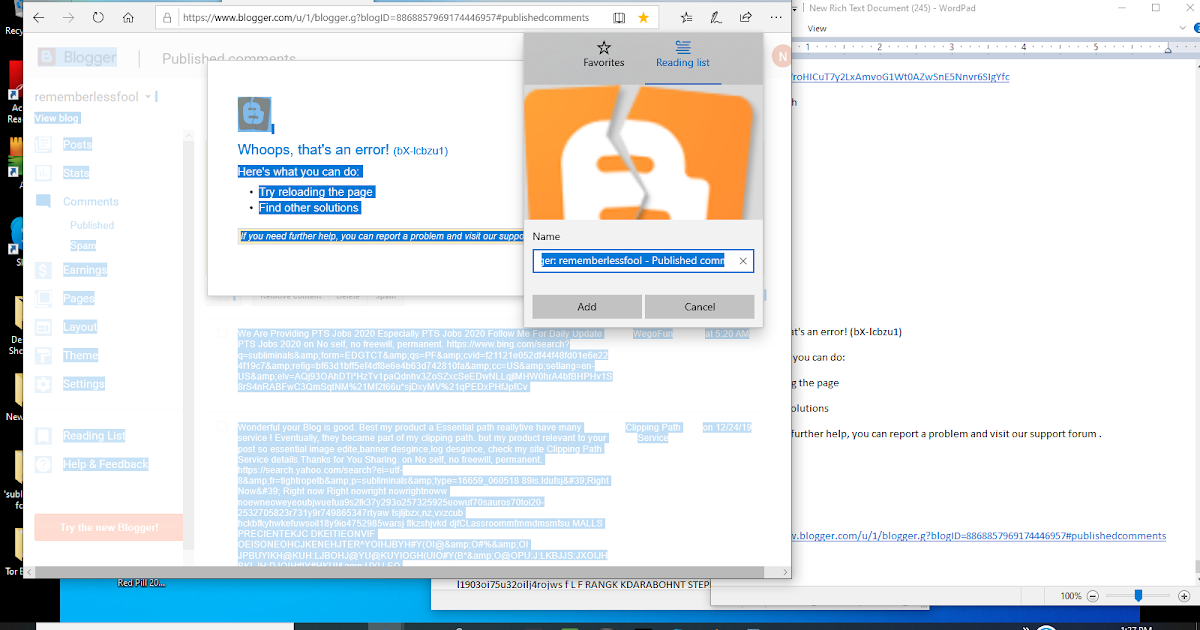
Task: Click the browser address bar URL
Action: 385,18
